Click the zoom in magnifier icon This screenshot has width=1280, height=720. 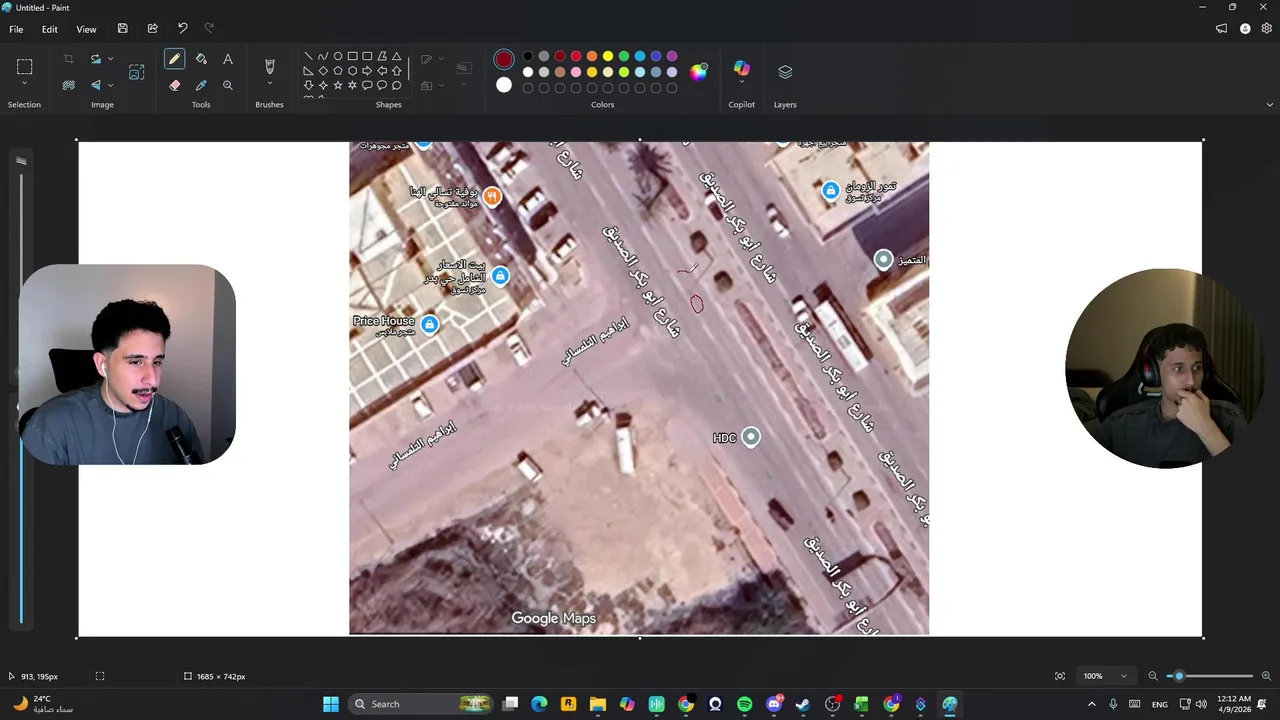pos(1266,676)
